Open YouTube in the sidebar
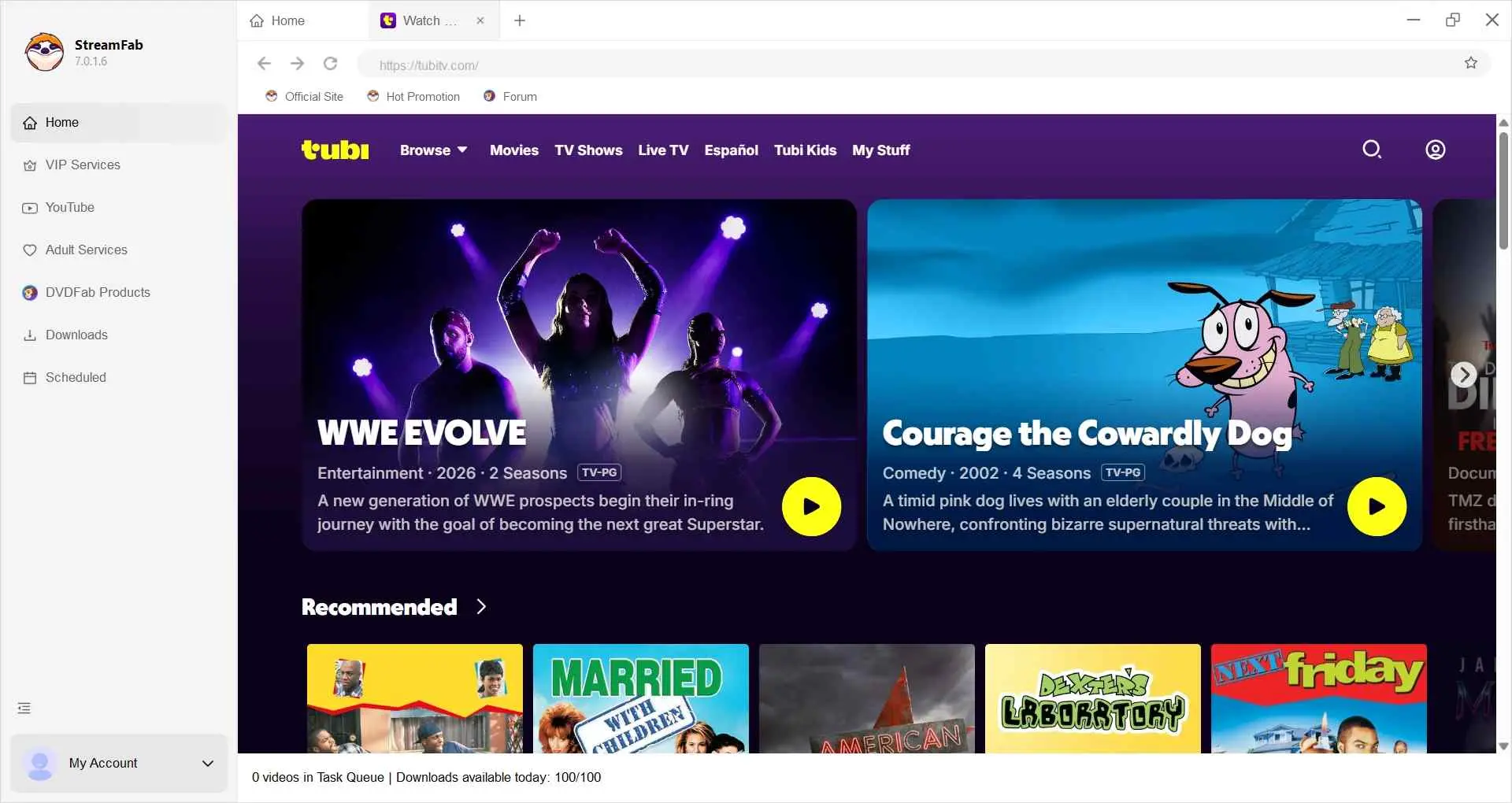Viewport: 1512px width, 803px height. click(119, 208)
